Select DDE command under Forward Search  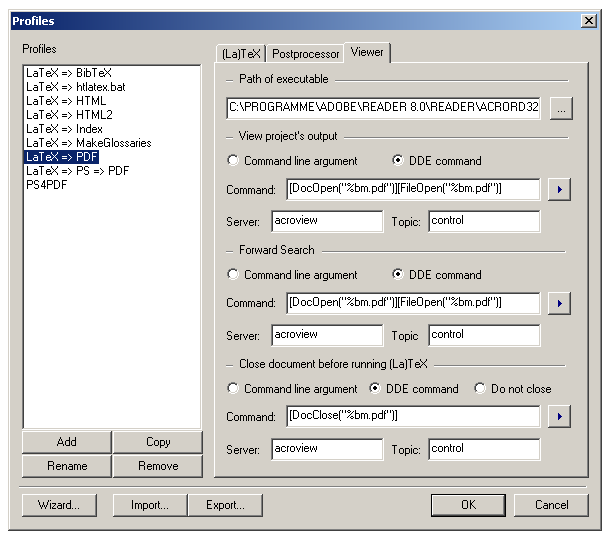[399, 275]
